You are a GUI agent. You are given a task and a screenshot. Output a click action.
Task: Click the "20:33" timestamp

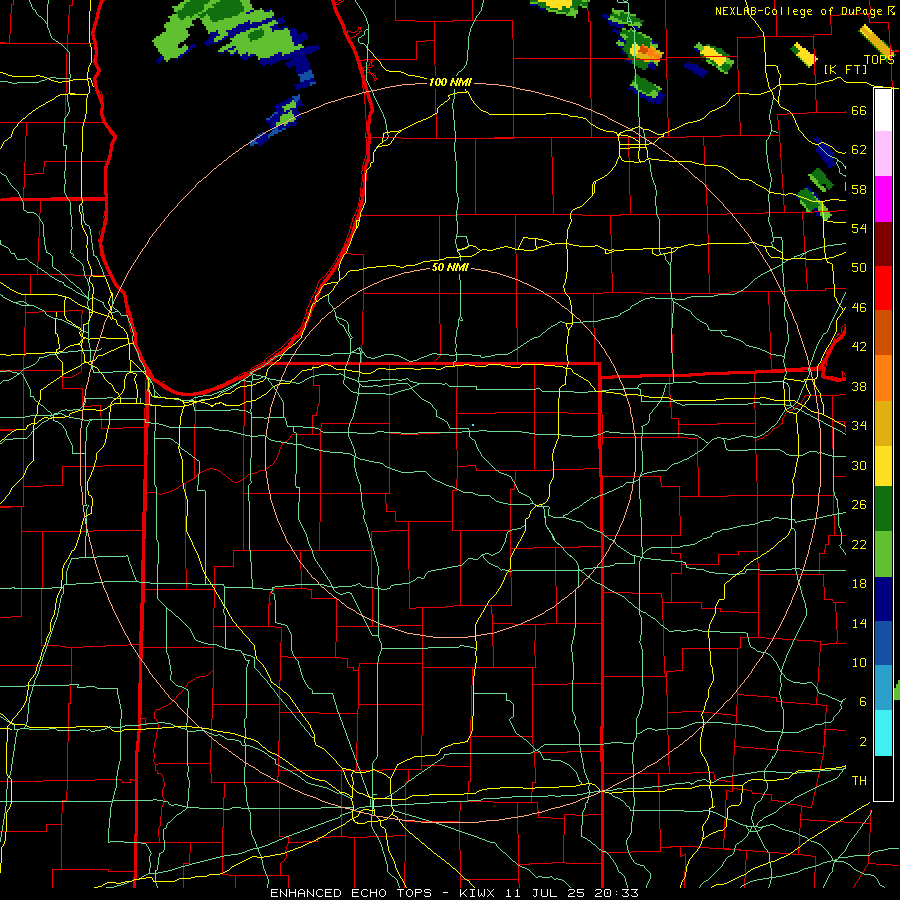(x=616, y=893)
